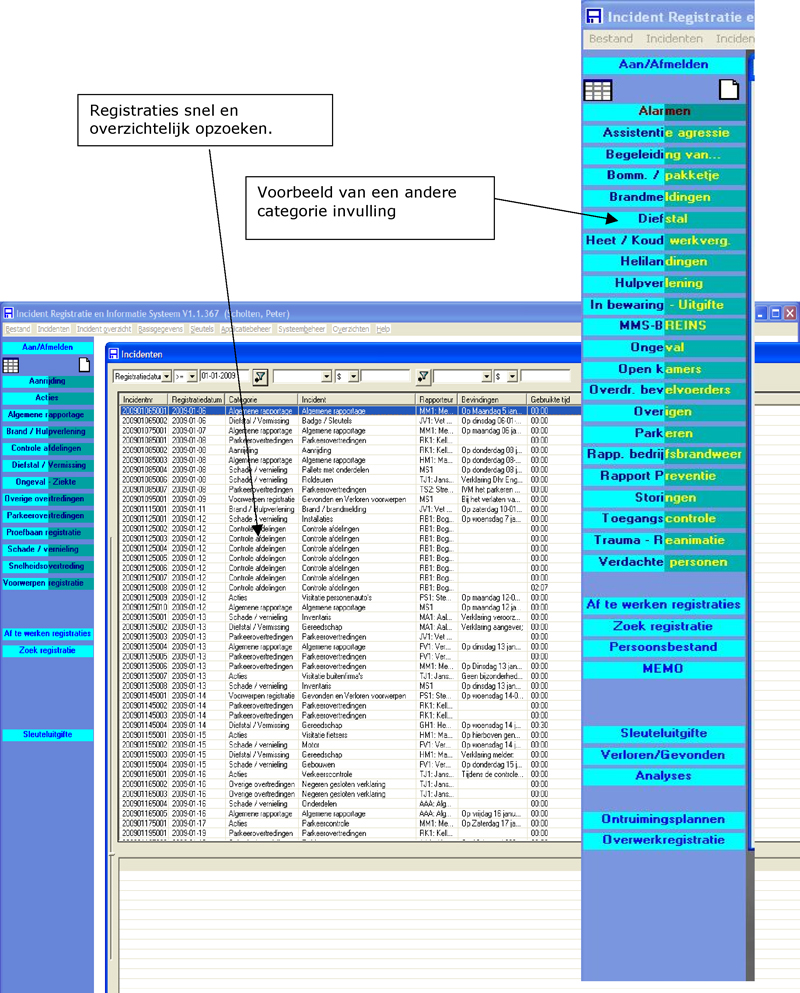Select incident number 200901065001 row
The width and height of the screenshot is (800, 993).
click(350, 411)
